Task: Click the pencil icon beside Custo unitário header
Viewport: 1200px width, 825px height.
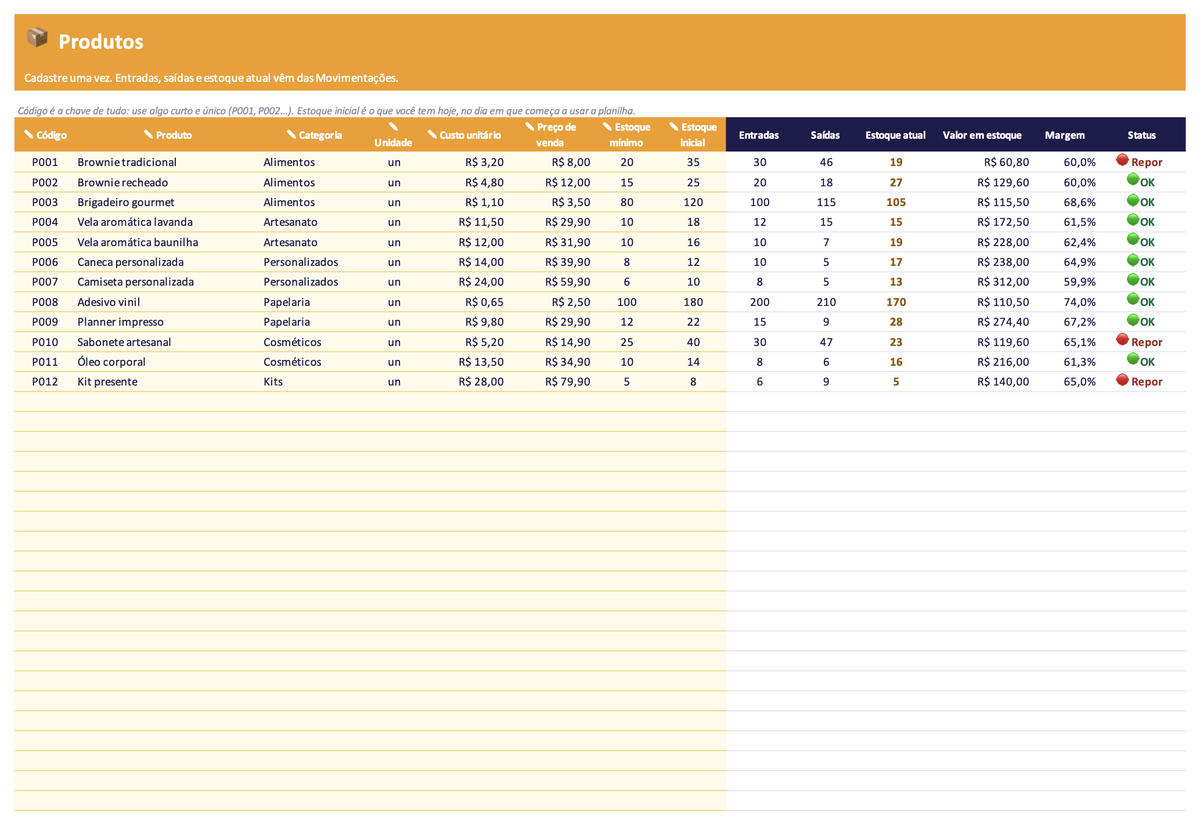Action: (432, 134)
